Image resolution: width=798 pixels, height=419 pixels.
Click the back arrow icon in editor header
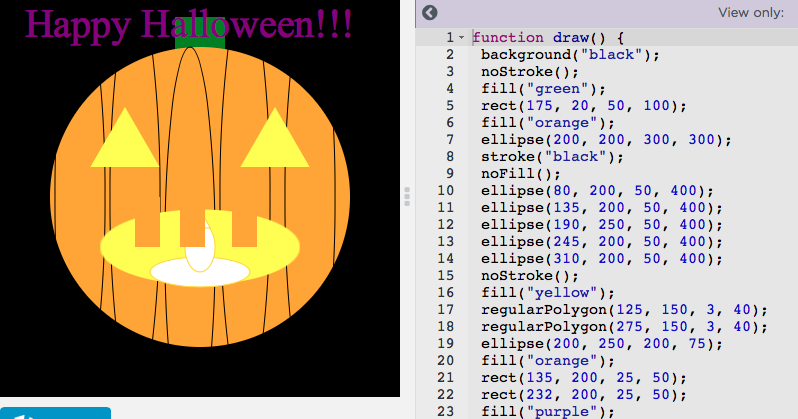pos(430,13)
